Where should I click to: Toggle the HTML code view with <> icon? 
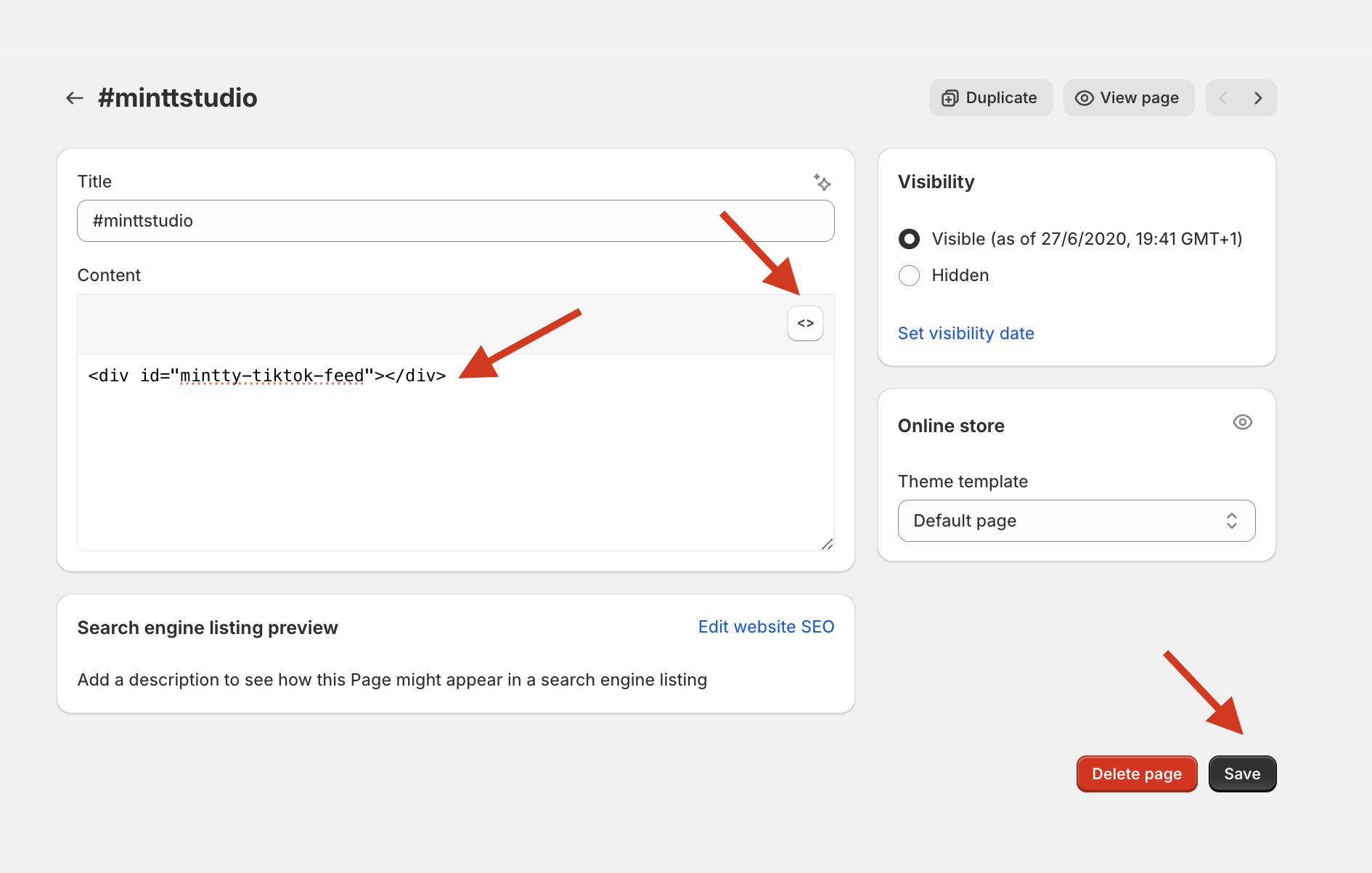805,323
